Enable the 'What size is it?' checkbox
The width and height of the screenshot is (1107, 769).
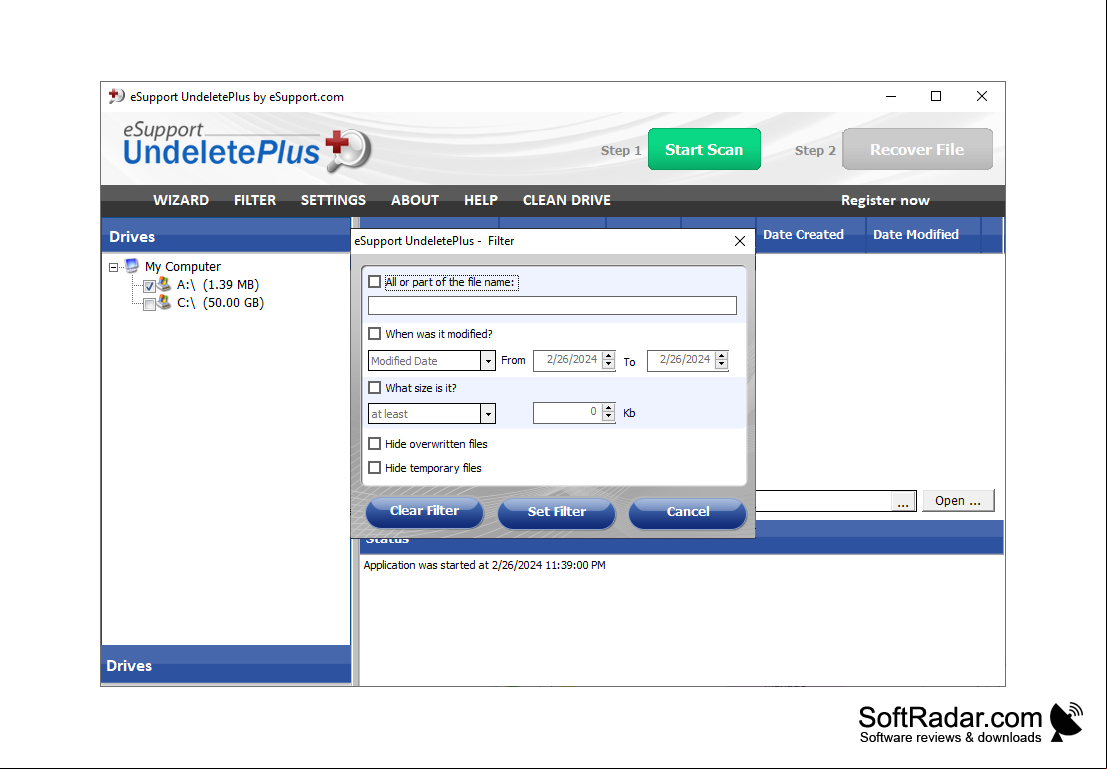click(x=375, y=388)
